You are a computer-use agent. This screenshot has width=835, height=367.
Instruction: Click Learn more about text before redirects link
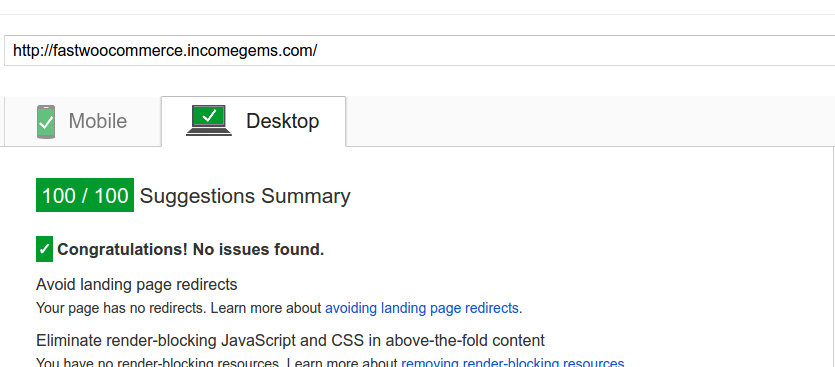266,308
